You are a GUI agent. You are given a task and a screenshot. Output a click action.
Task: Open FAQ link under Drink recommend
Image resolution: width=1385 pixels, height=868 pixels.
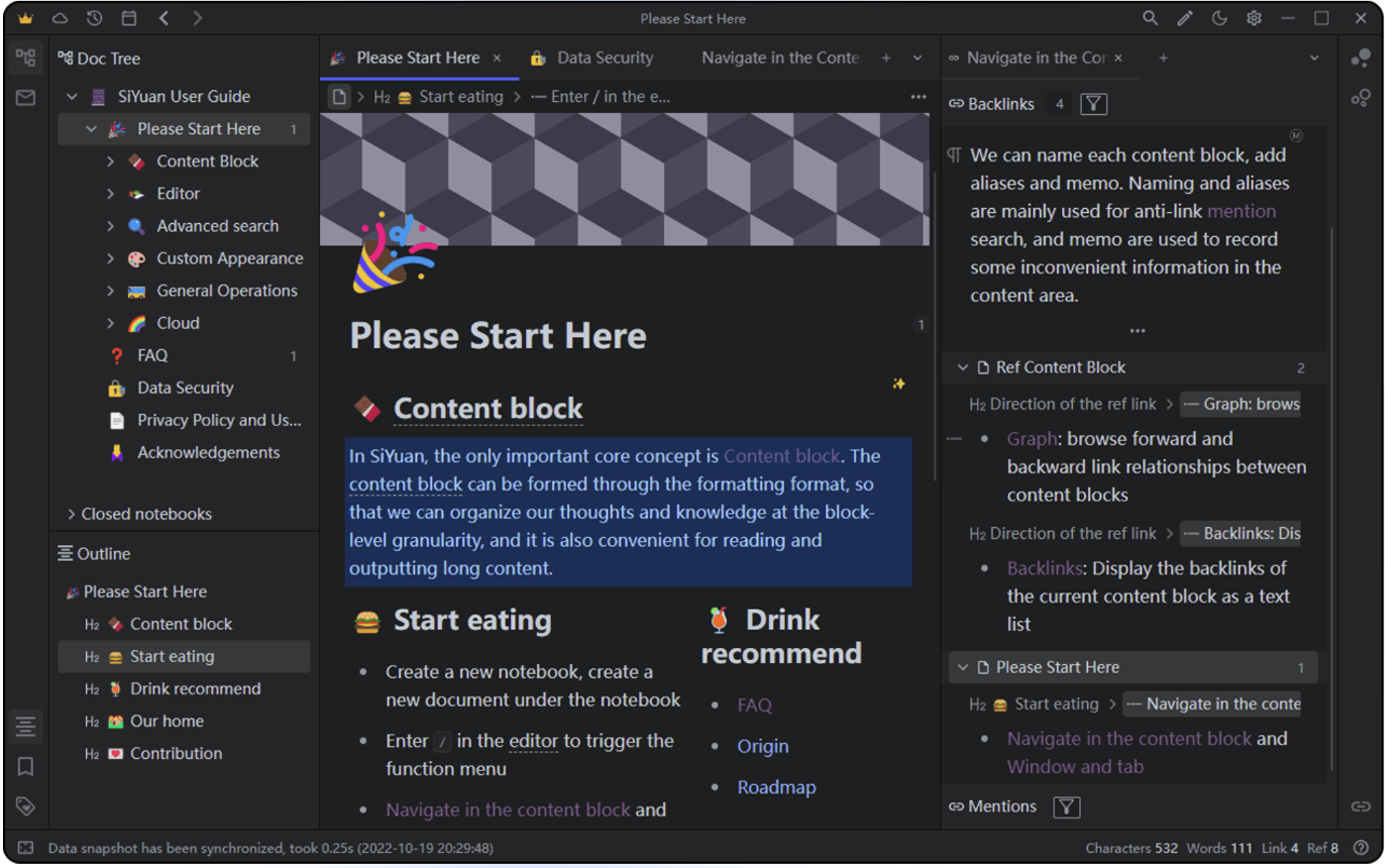click(x=754, y=705)
